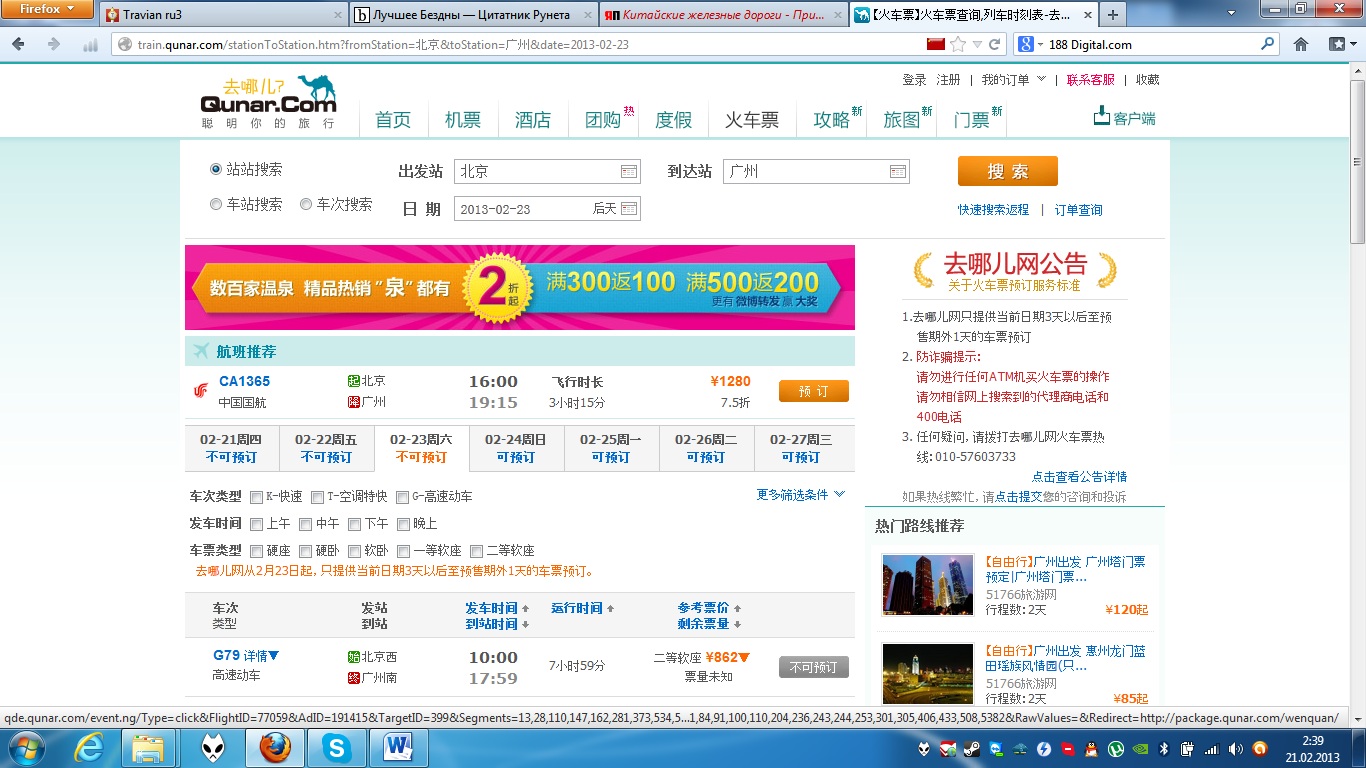1366x768 pixels.
Task: Click the Firefox home icon
Action: click(1301, 44)
